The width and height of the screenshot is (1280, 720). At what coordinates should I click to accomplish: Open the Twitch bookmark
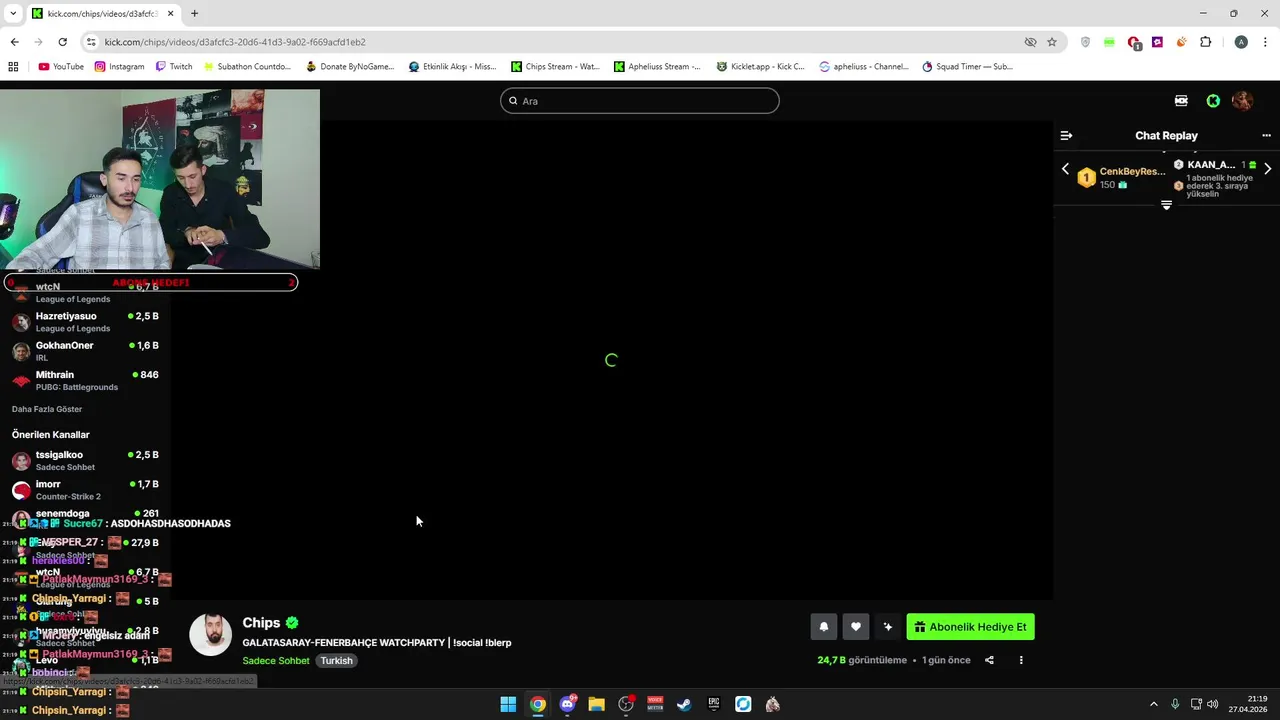[174, 67]
